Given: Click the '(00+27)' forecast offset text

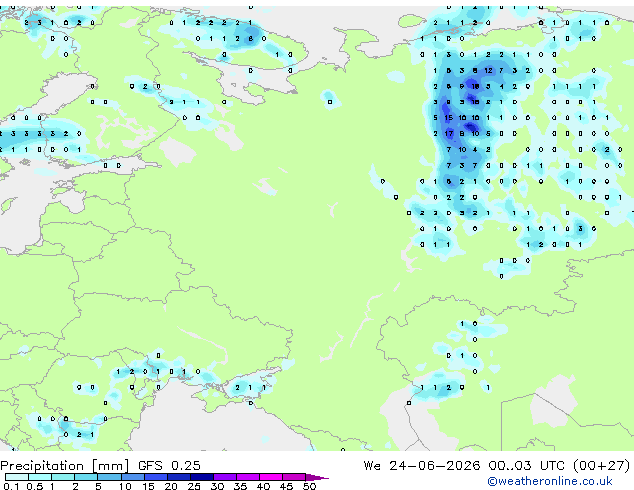Looking at the screenshot, I should point(601,466).
